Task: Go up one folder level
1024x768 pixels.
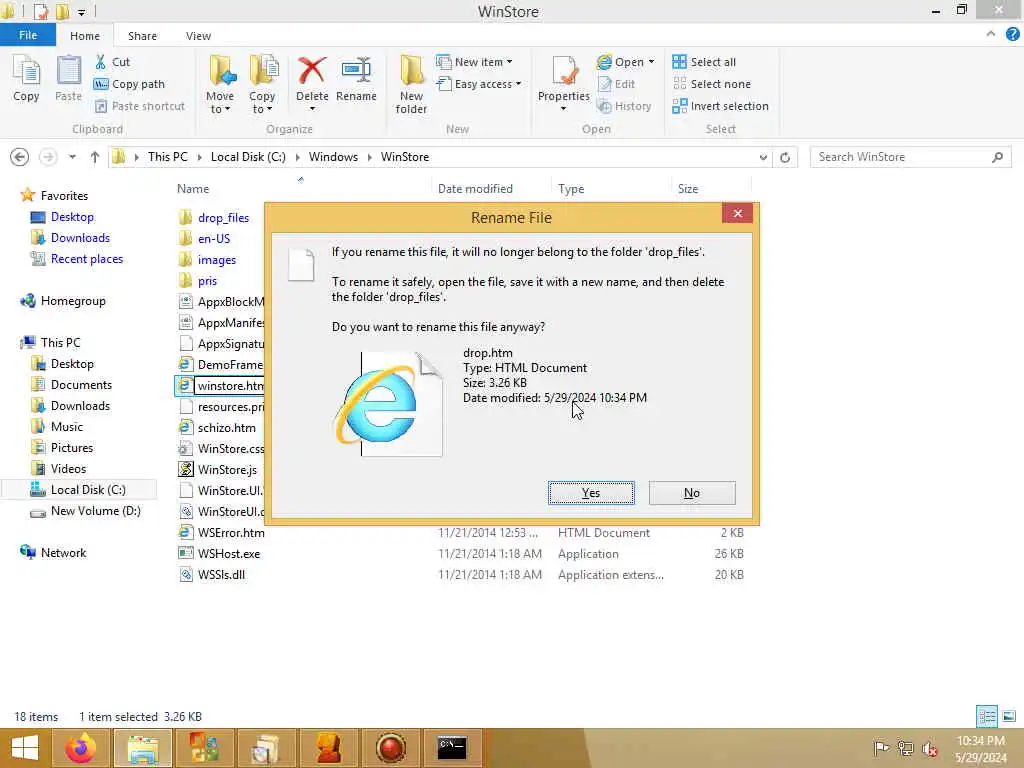Action: tap(95, 157)
